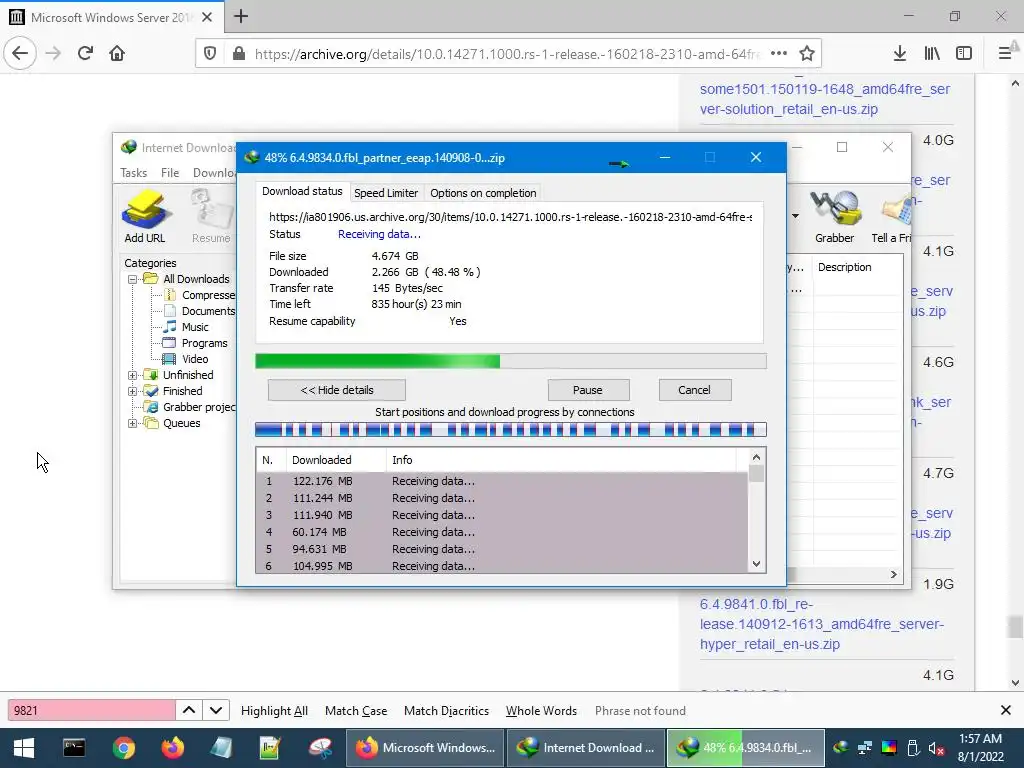Image resolution: width=1024 pixels, height=768 pixels.
Task: Click the network tray icon
Action: click(x=865, y=748)
